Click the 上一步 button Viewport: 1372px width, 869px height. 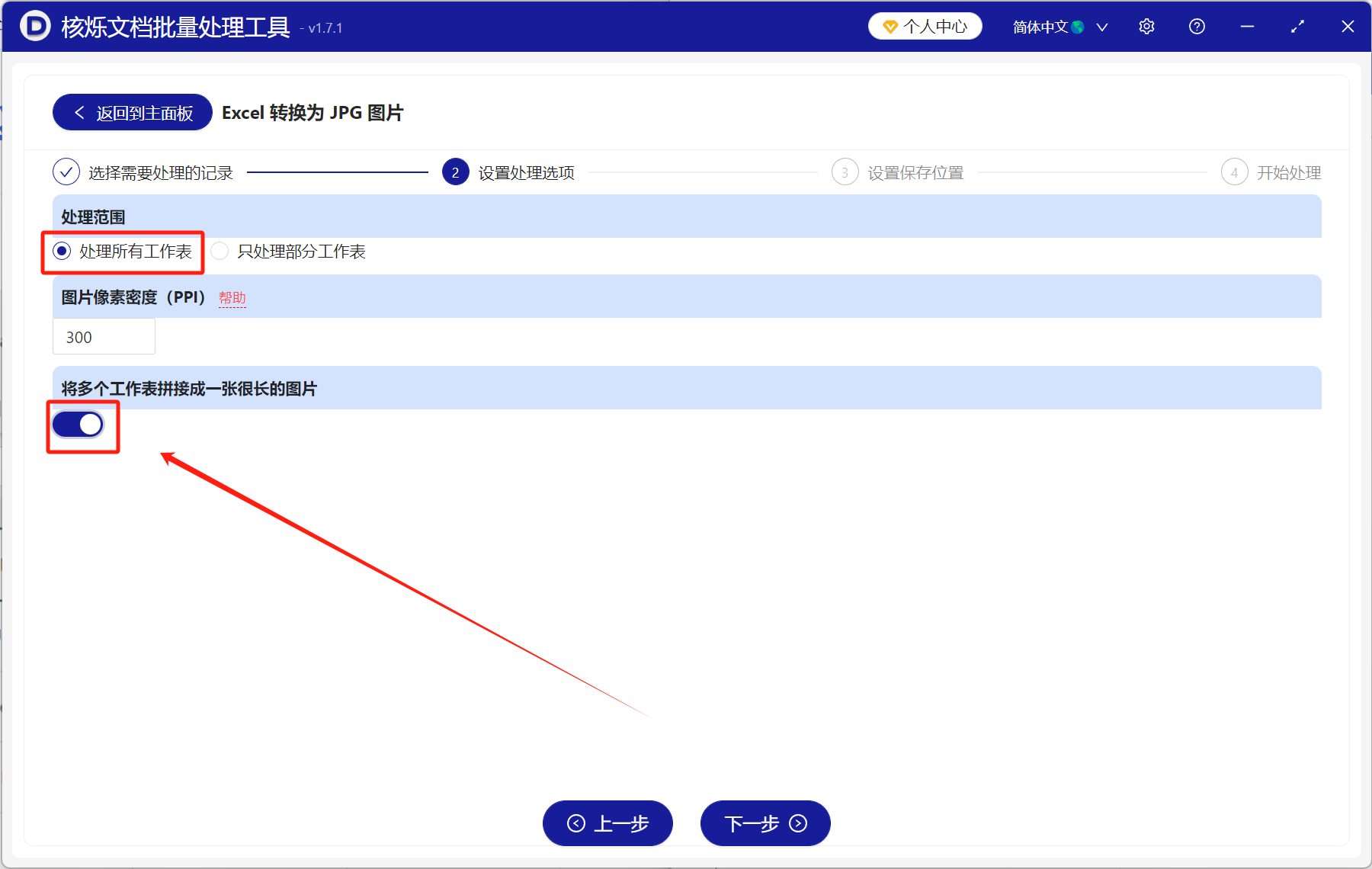pyautogui.click(x=607, y=824)
